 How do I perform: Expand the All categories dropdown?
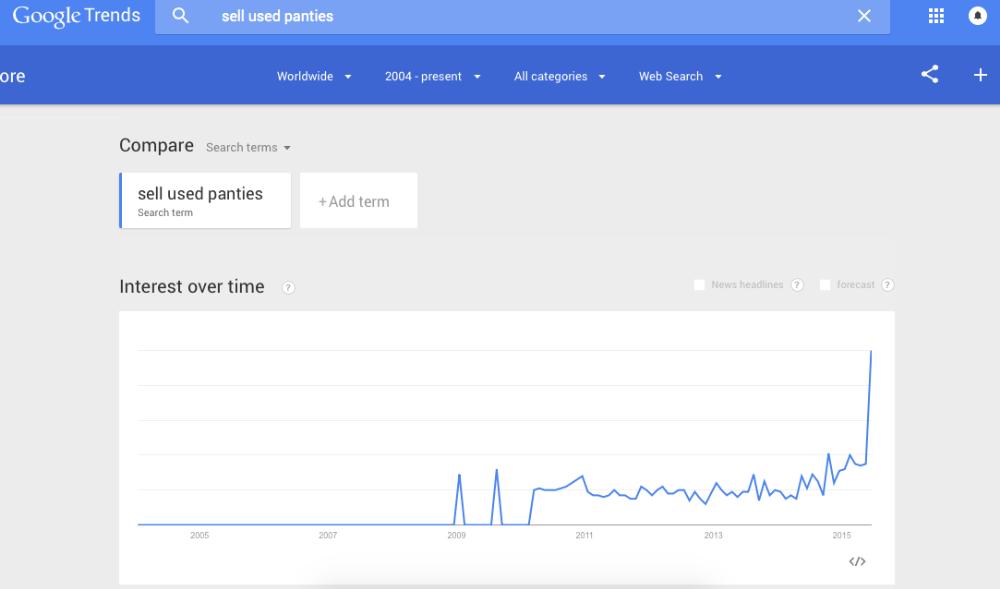click(x=559, y=76)
